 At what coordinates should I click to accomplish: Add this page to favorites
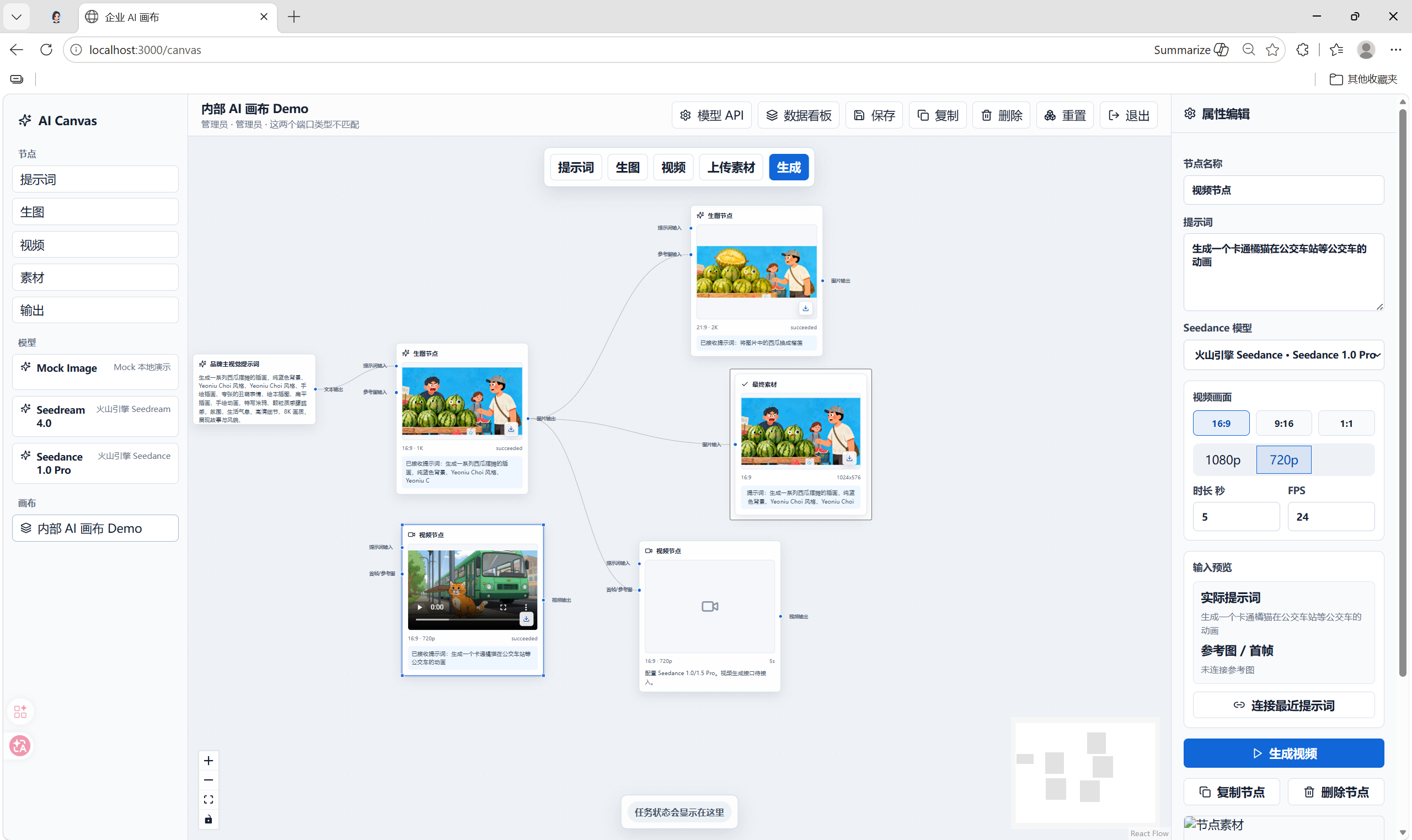pos(1272,50)
